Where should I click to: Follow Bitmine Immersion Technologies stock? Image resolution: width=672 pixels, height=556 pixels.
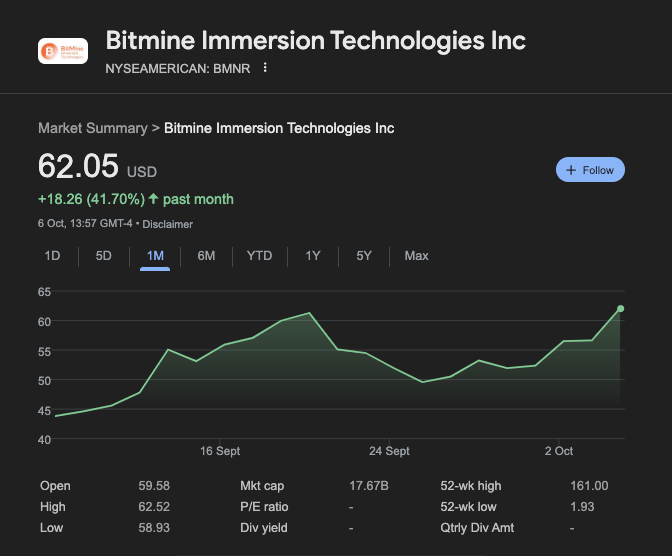pos(590,170)
